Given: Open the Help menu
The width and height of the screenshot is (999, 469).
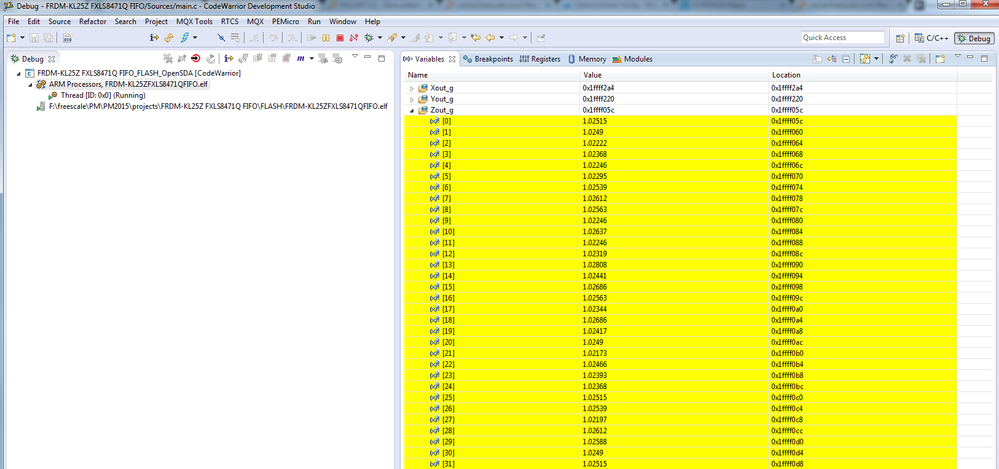Looking at the screenshot, I should 373,21.
